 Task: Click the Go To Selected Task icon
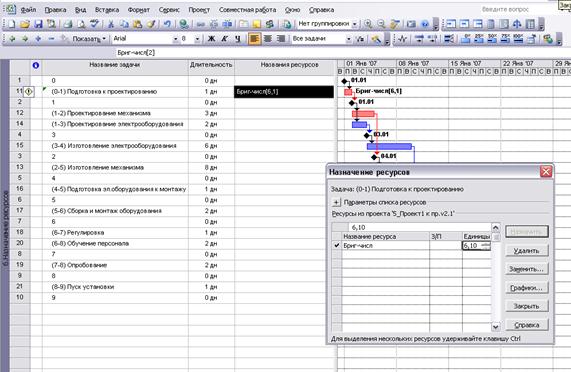pos(394,24)
